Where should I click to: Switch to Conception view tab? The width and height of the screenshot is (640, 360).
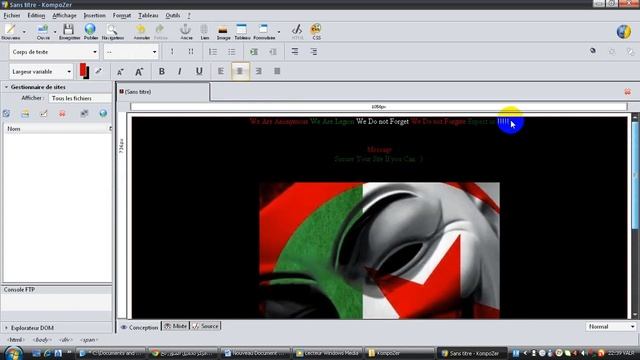coord(140,327)
